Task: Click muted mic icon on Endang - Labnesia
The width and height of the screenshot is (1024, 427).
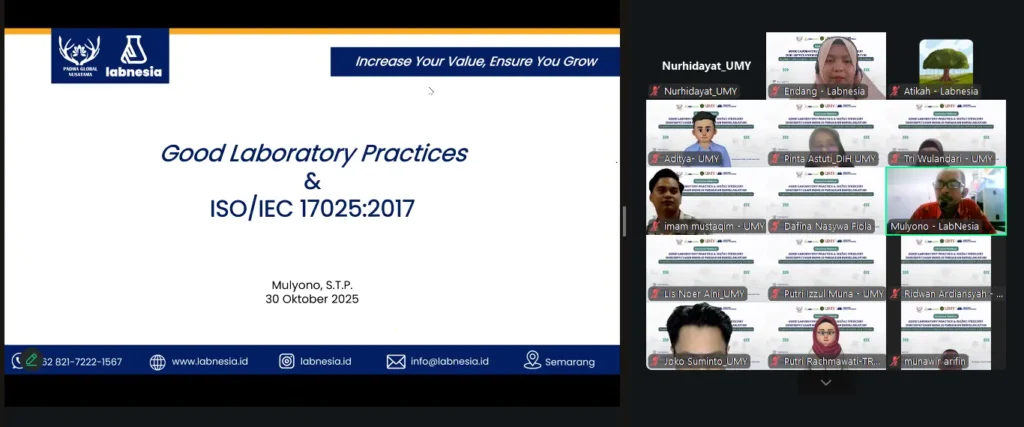Action: coord(774,91)
